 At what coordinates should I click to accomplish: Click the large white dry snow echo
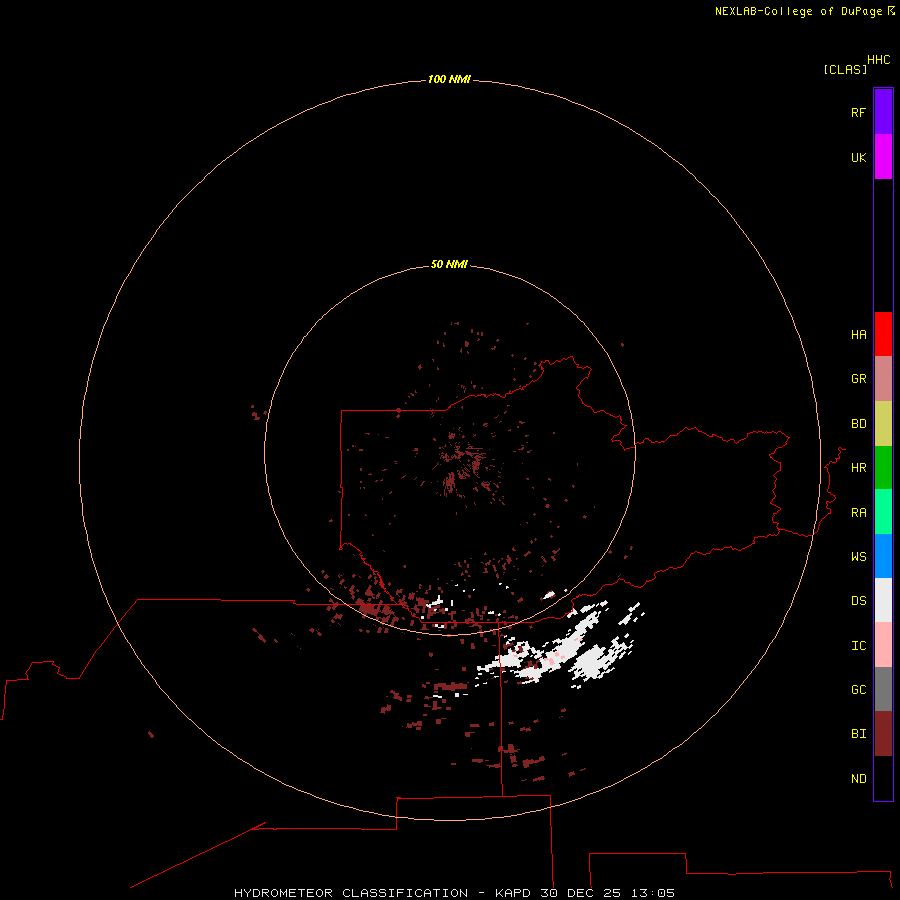tap(560, 649)
